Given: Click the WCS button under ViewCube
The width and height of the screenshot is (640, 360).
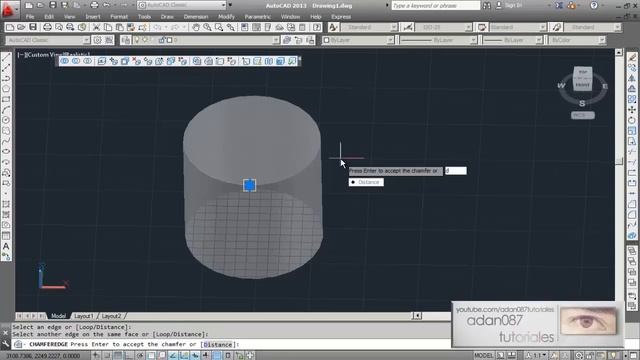Looking at the screenshot, I should tap(582, 115).
